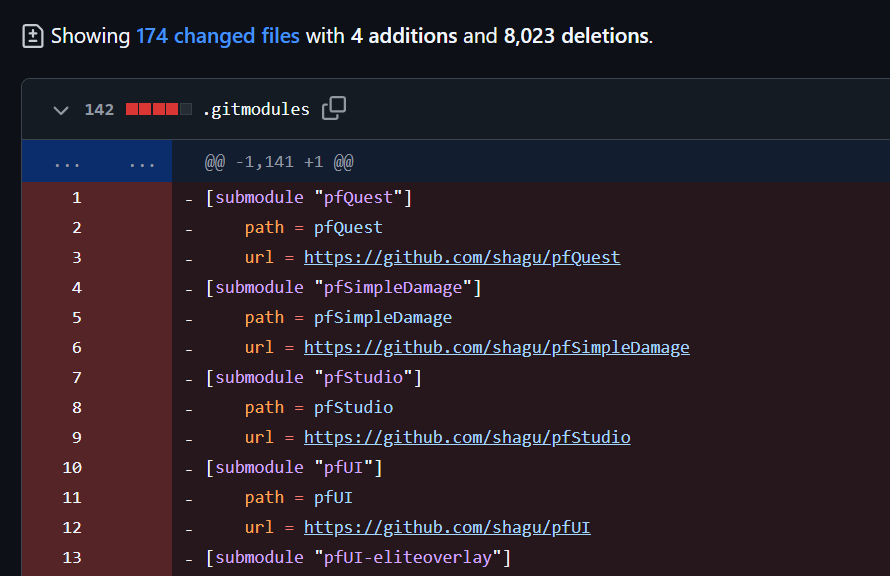
Task: Click the 142 changed lines count
Action: pos(99,109)
